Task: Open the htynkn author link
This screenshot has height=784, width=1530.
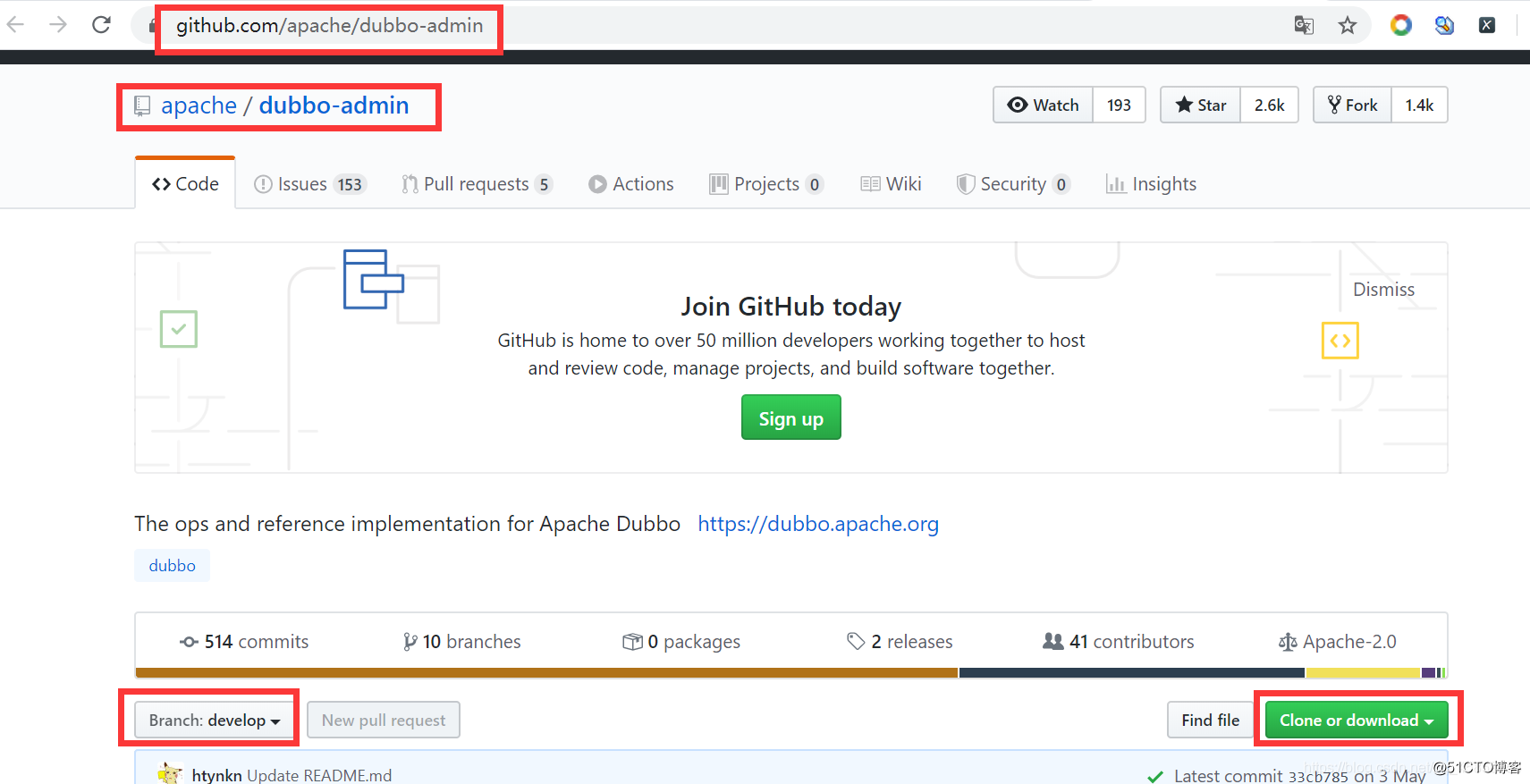Action: 216,775
